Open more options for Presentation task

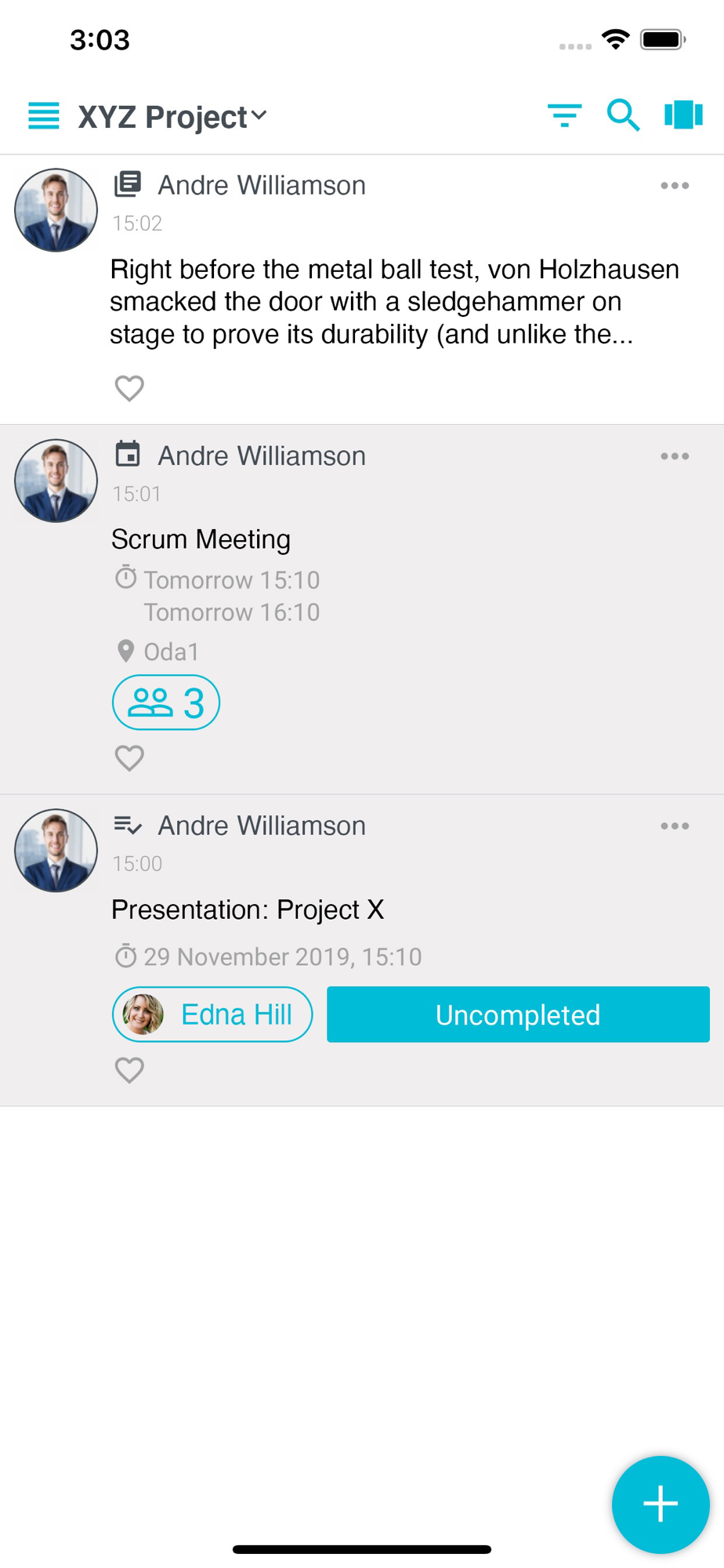tap(674, 826)
